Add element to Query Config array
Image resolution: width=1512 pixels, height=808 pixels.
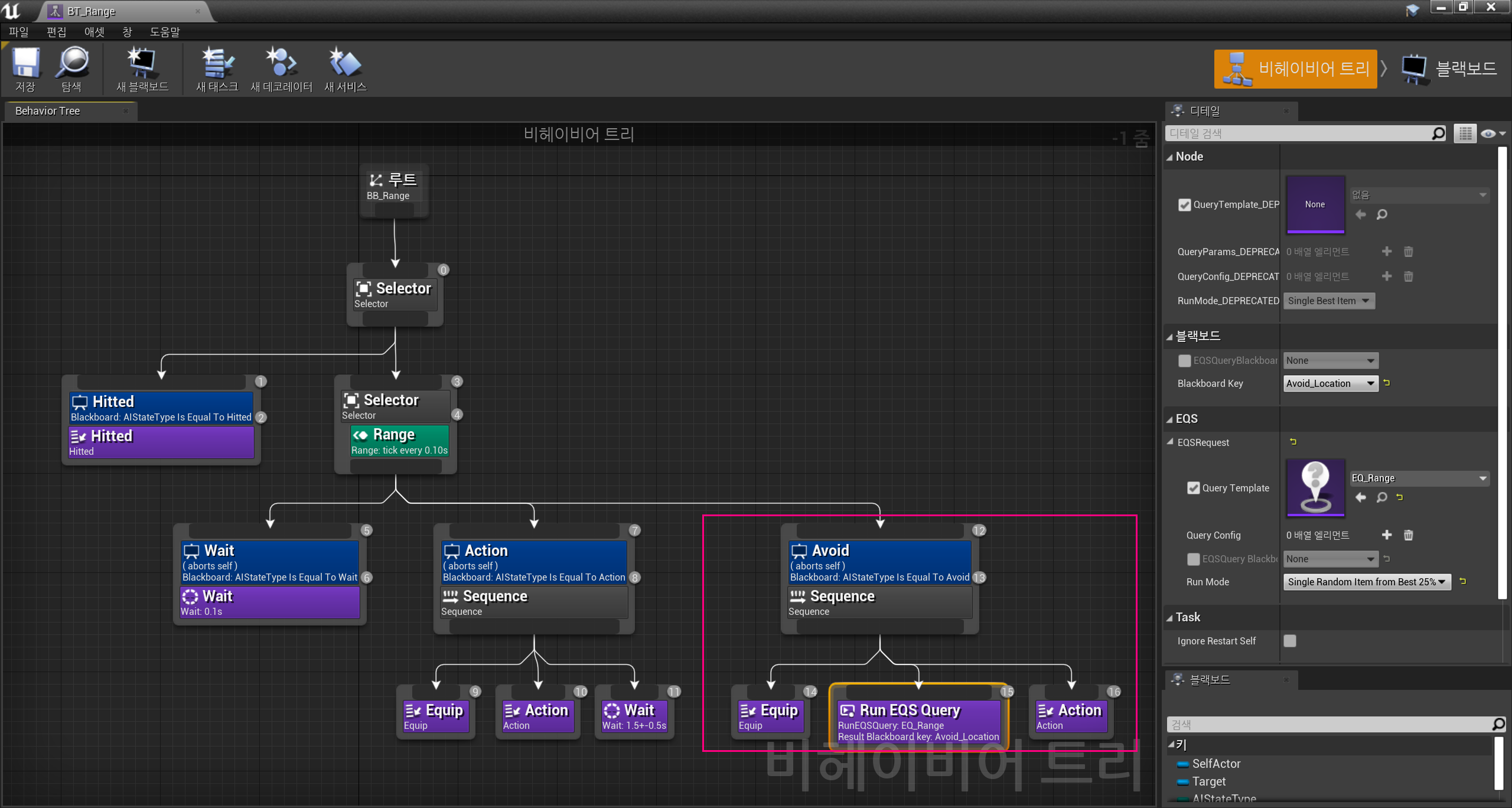(1387, 535)
